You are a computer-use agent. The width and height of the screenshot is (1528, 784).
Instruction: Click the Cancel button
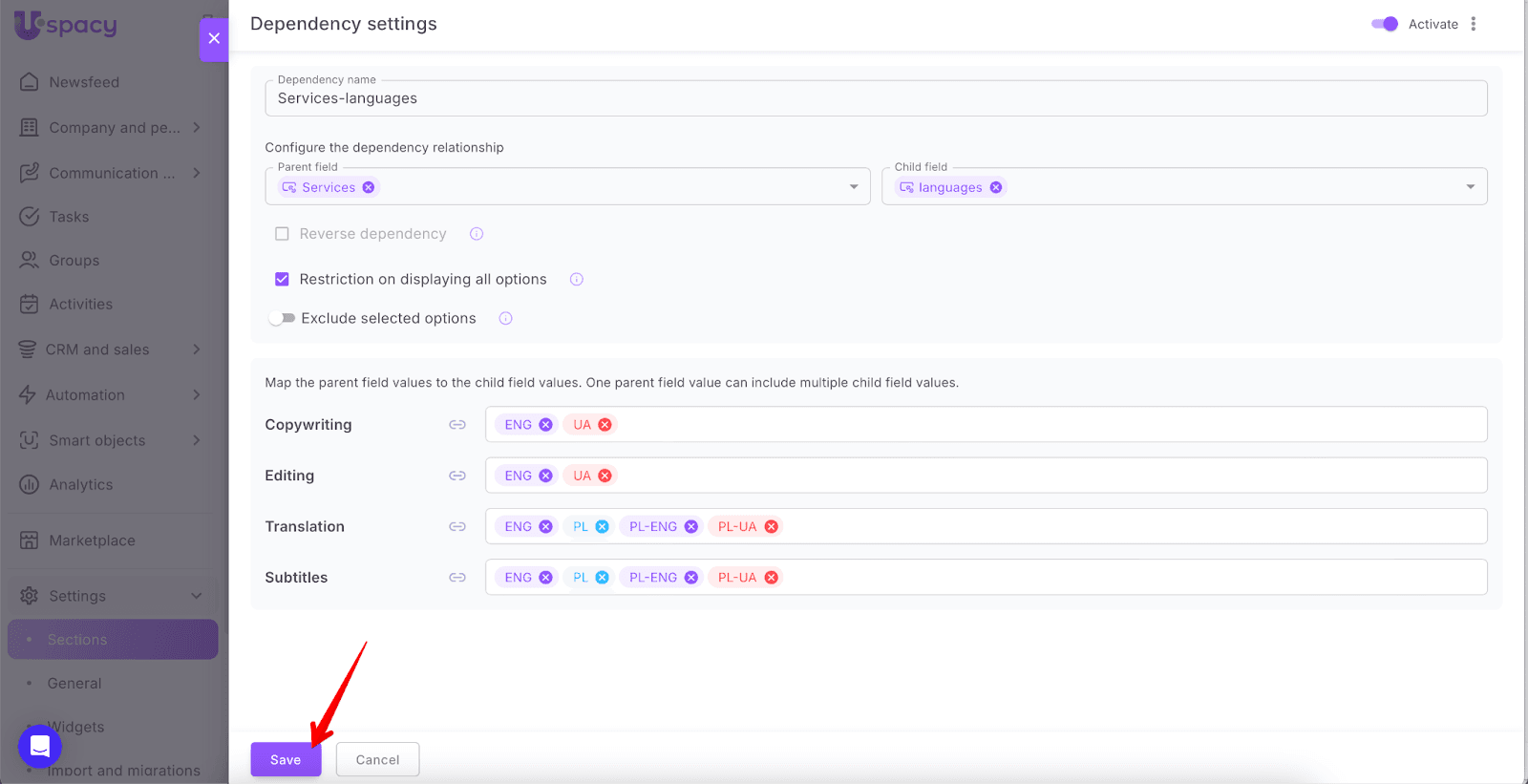(x=377, y=759)
